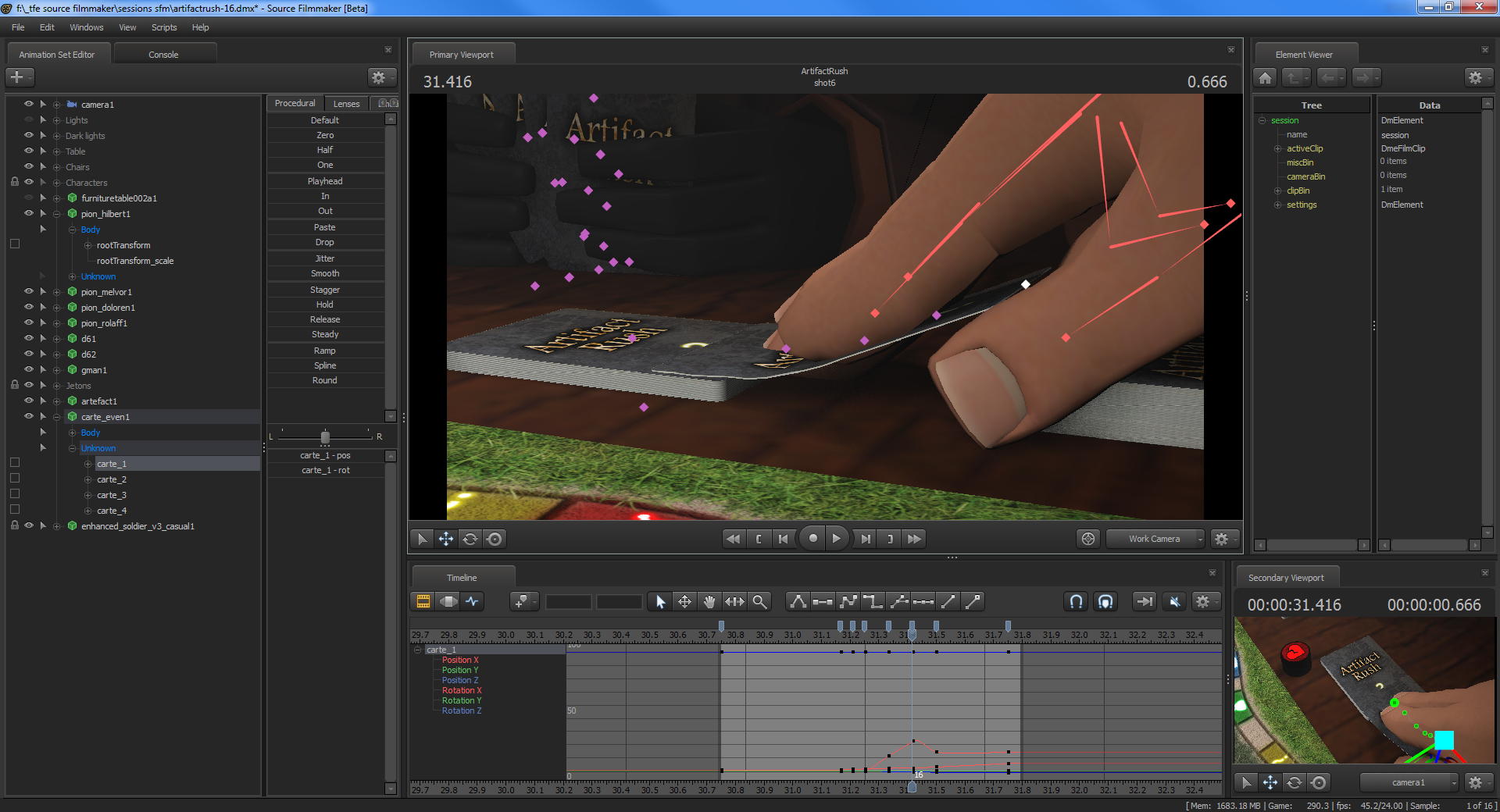Apply the Jitter procedural preset
The image size is (1500, 812).
pyautogui.click(x=325, y=258)
